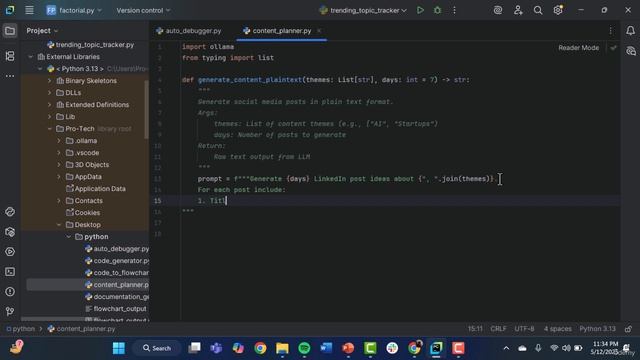Debug trending_topic_tracker with bug icon
This screenshot has height=360, width=640.
click(437, 10)
